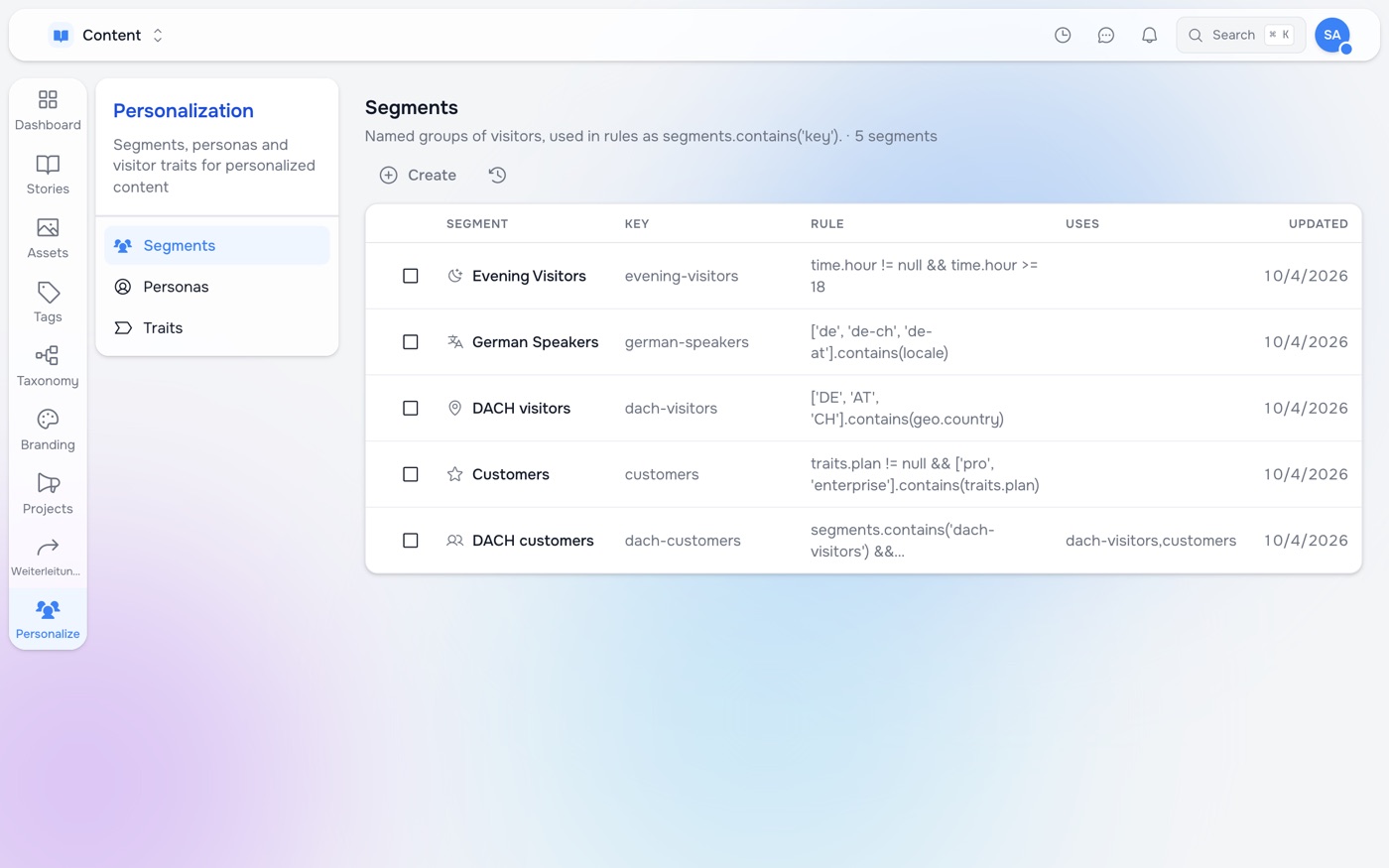The height and width of the screenshot is (868, 1389).
Task: Open the Dashboard icon in sidebar
Action: (x=48, y=99)
